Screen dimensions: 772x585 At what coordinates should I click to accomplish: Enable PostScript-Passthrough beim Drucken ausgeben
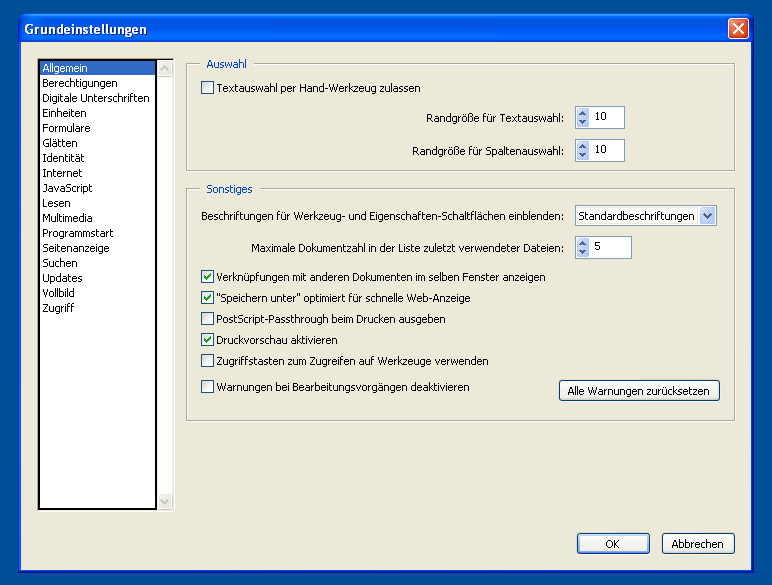[x=207, y=319]
